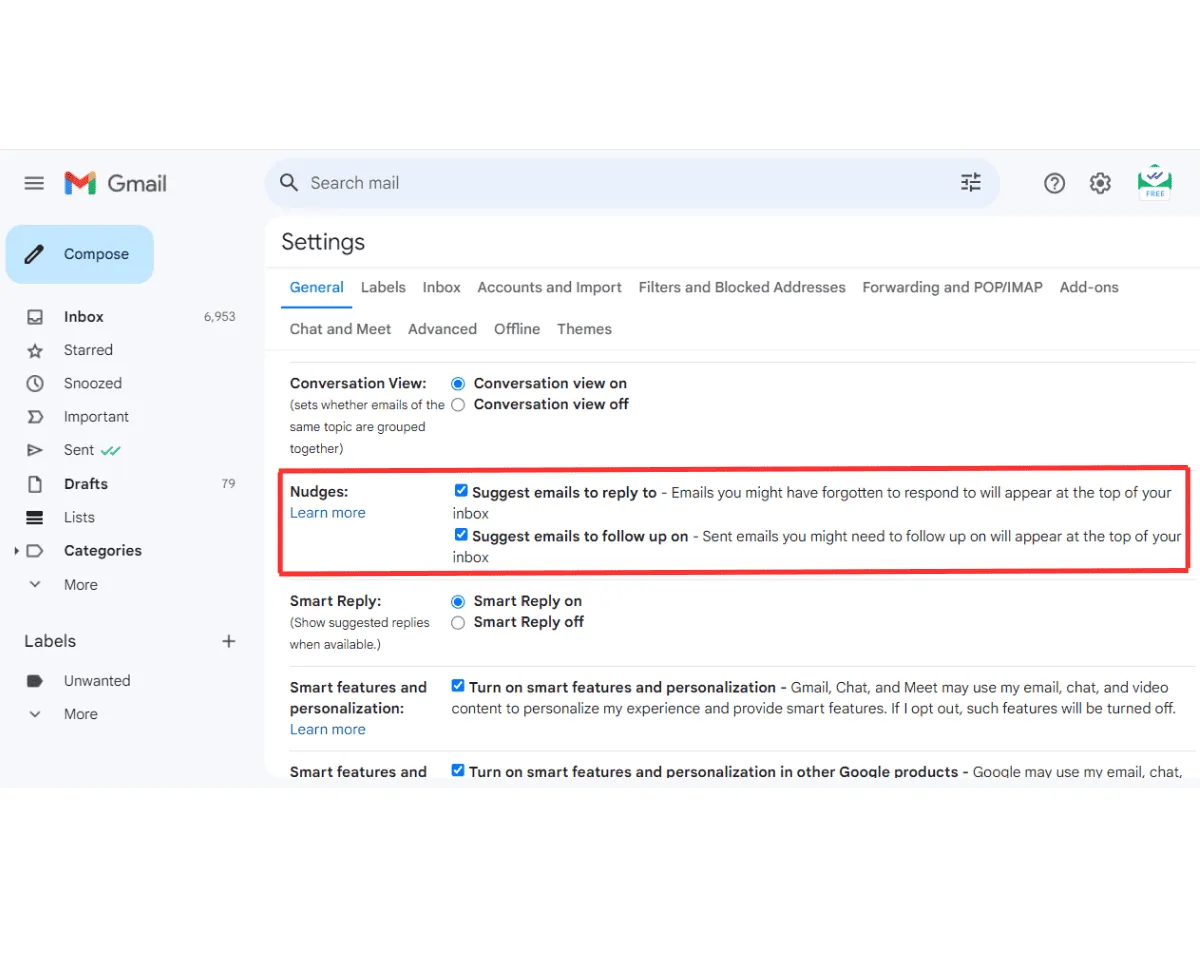Click the Settings gear icon
The height and width of the screenshot is (960, 1200).
[1100, 183]
